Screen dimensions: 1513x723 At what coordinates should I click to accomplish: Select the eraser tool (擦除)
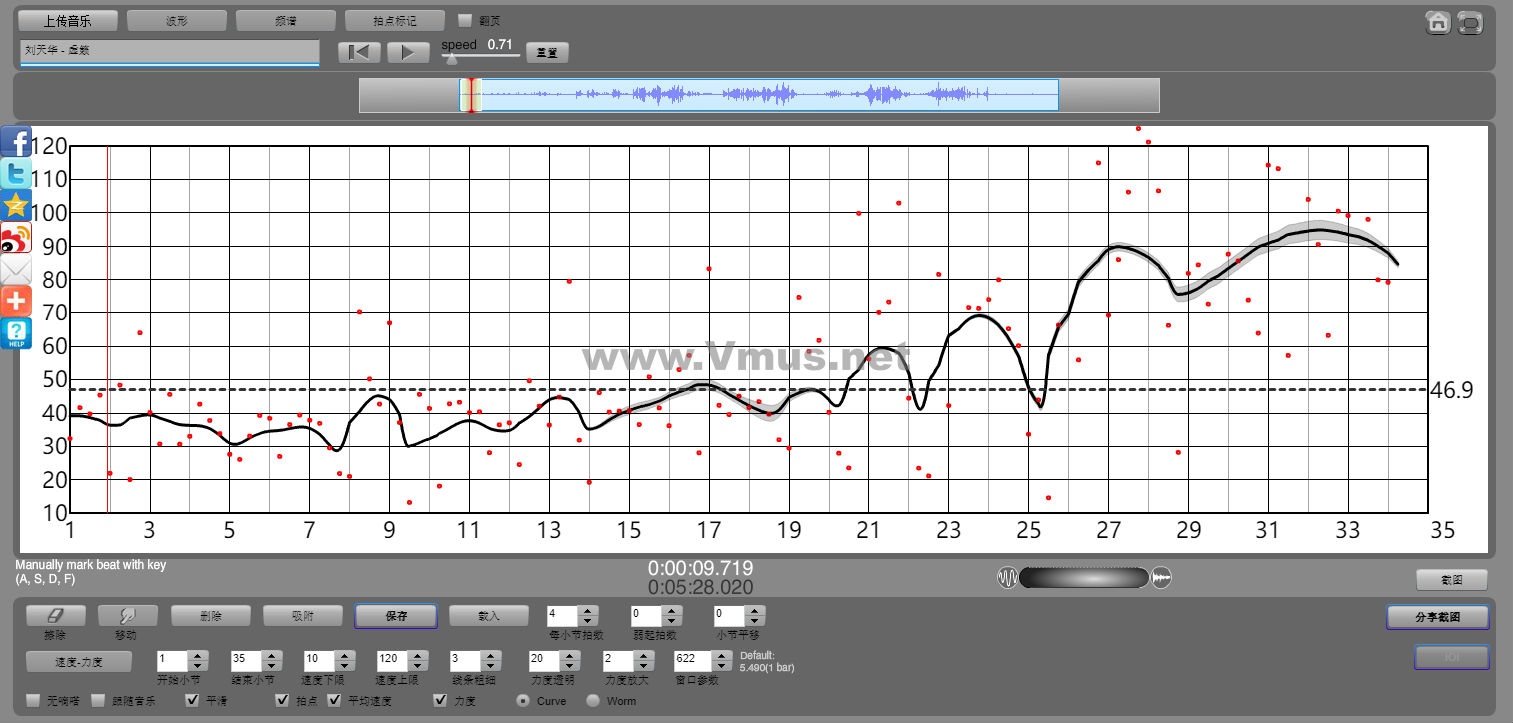click(56, 616)
